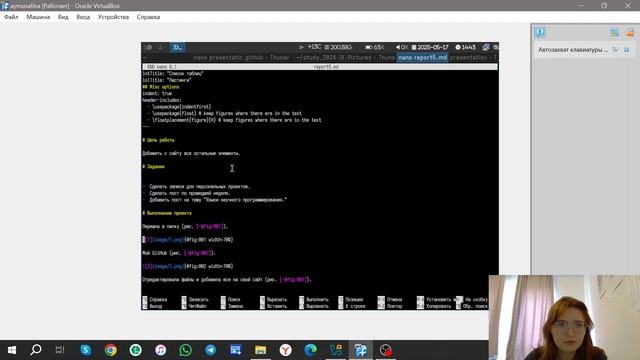Open Google Chrome from the taskbar
The height and width of the screenshot is (360, 640).
click(111, 350)
